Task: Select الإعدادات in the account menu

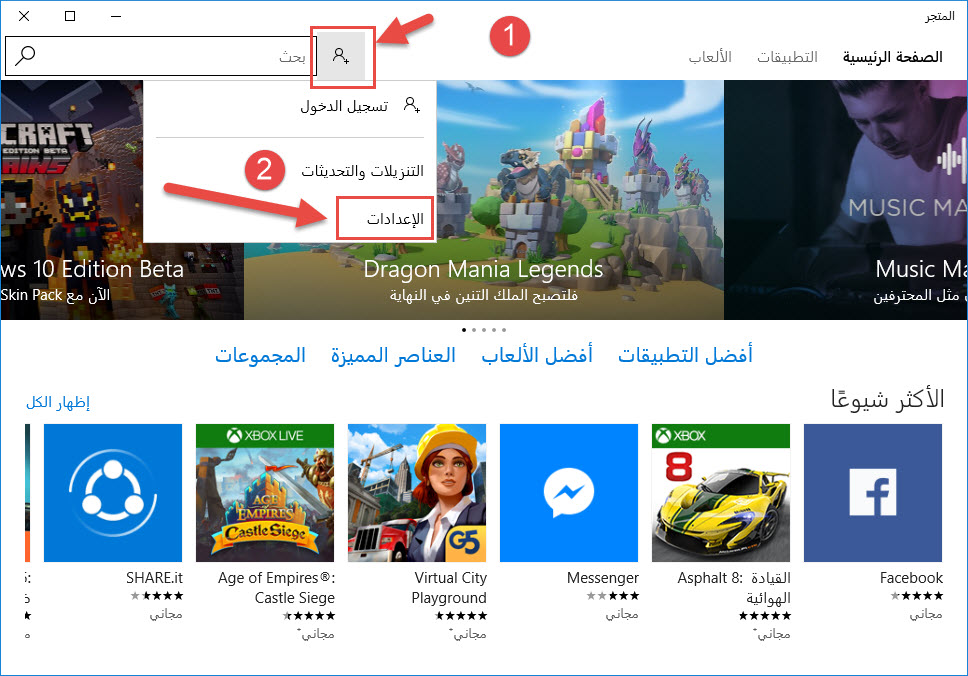Action: tap(395, 219)
